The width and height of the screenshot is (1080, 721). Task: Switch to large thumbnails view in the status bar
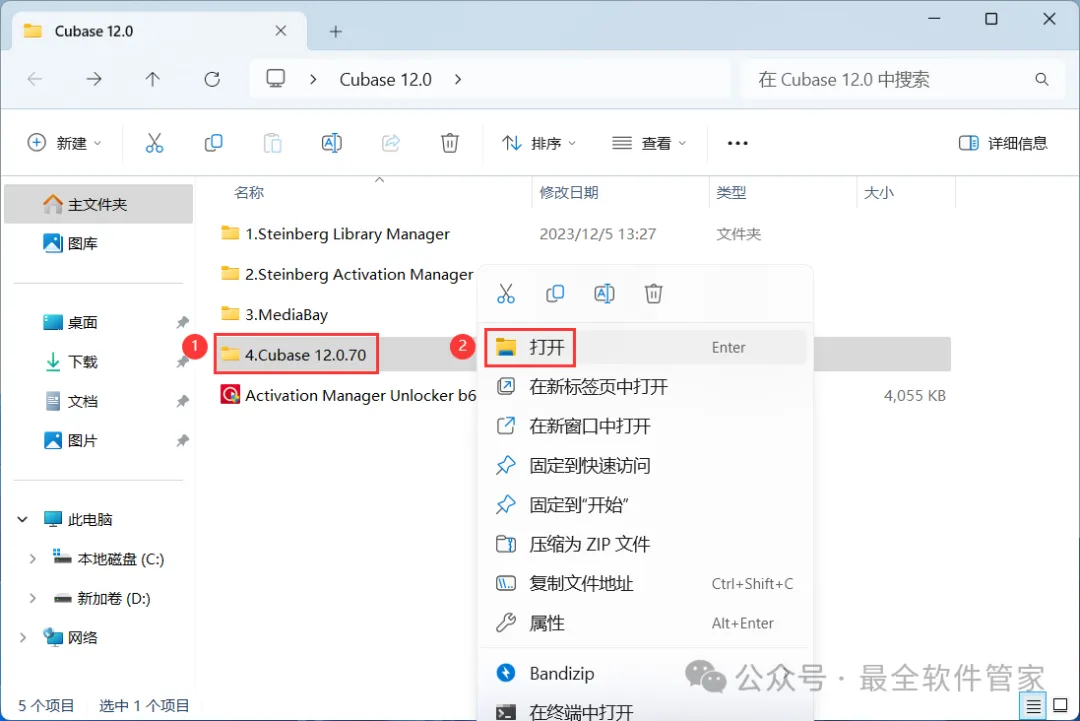coord(1061,705)
